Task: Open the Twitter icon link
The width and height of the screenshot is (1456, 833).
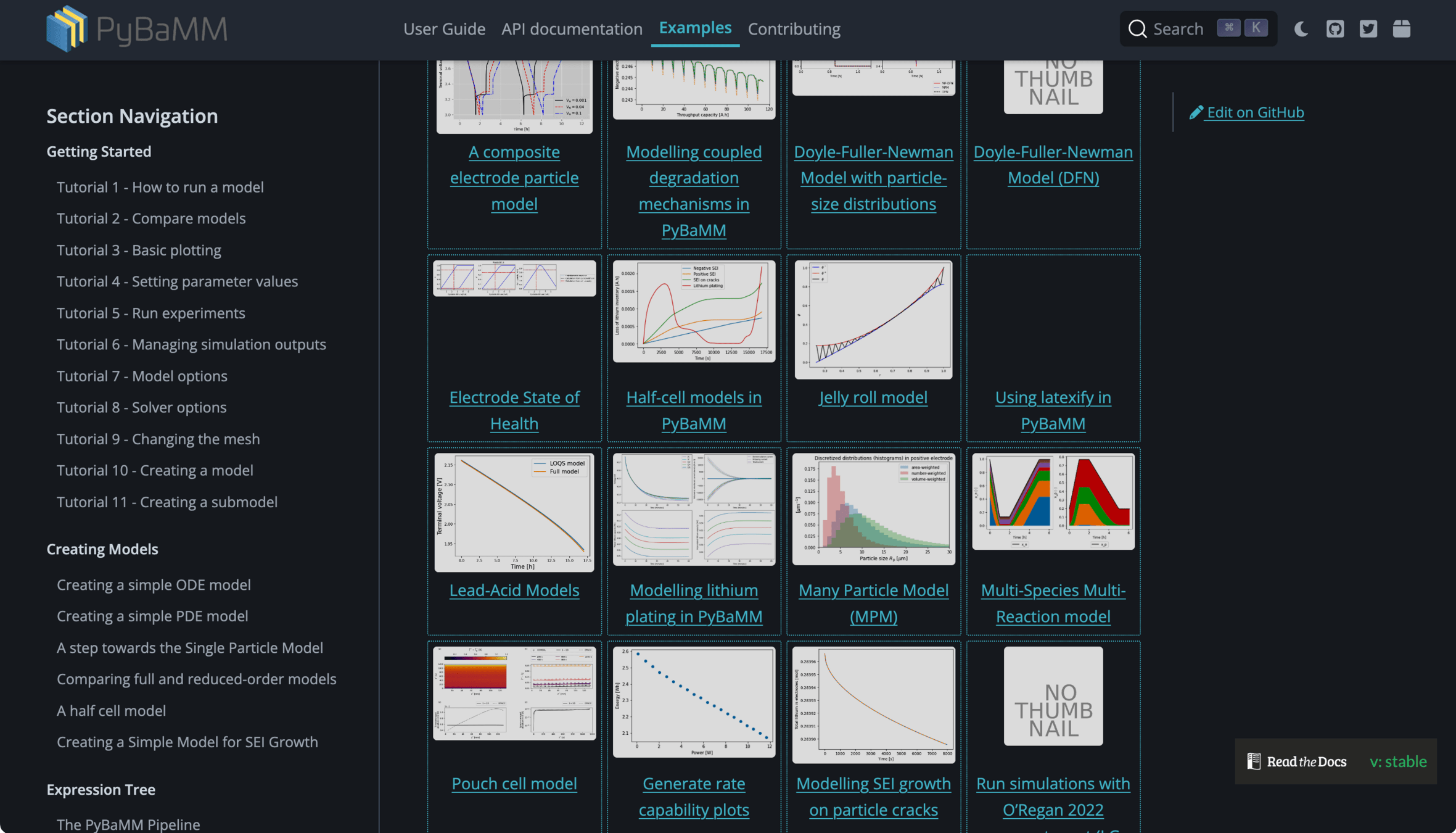Action: tap(1368, 29)
